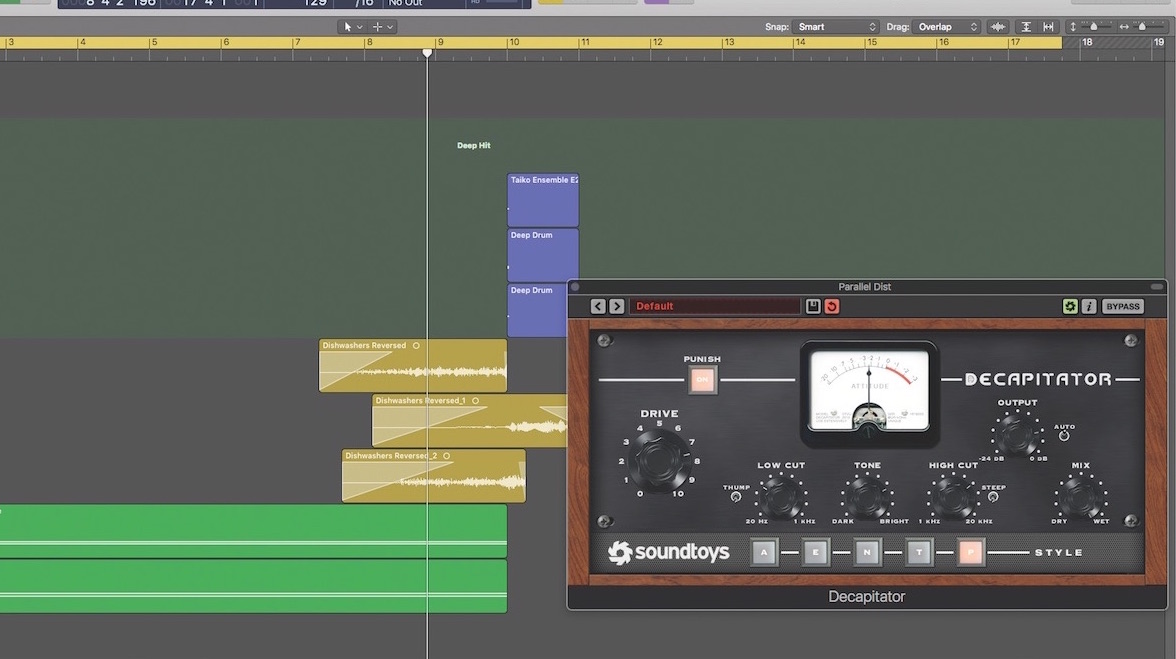
Task: Open the green Soundtoys gear settings icon
Action: tap(1070, 306)
